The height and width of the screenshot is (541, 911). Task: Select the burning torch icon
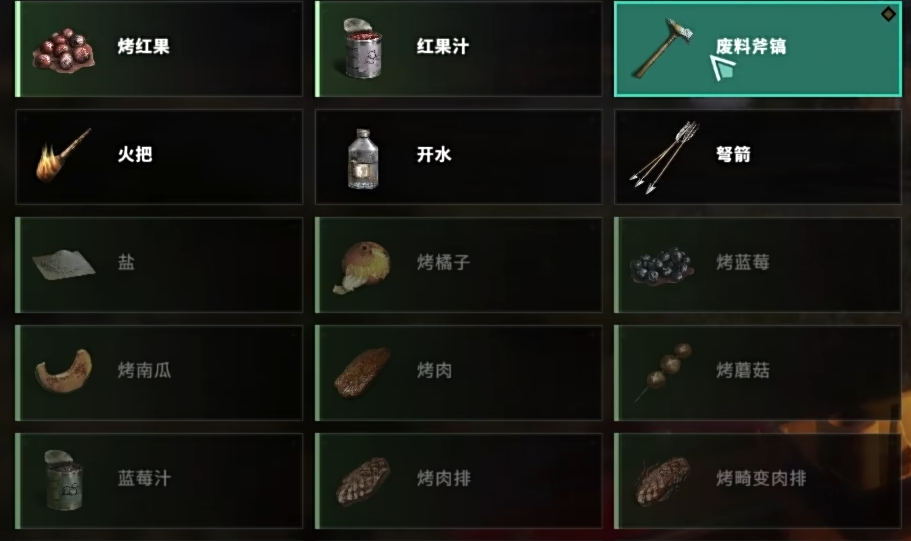click(x=63, y=156)
